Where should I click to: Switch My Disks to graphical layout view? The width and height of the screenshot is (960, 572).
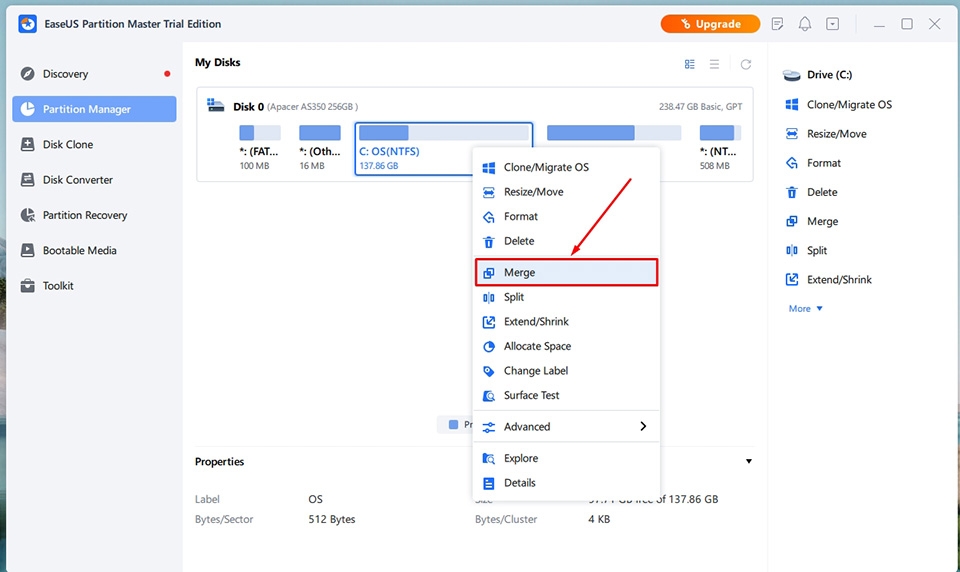click(689, 64)
